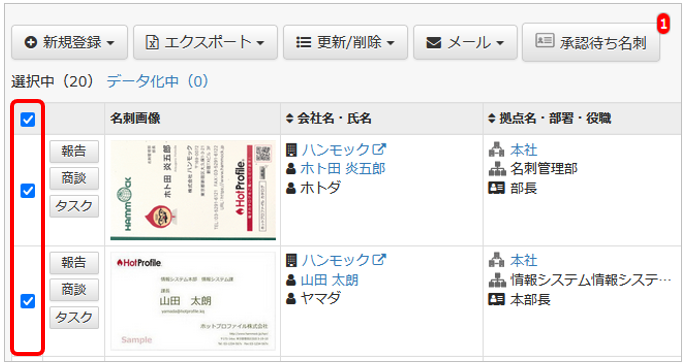Screen dimensions: 685x363
Task: Open the 更新/削除 dropdown menu
Action: 345,42
